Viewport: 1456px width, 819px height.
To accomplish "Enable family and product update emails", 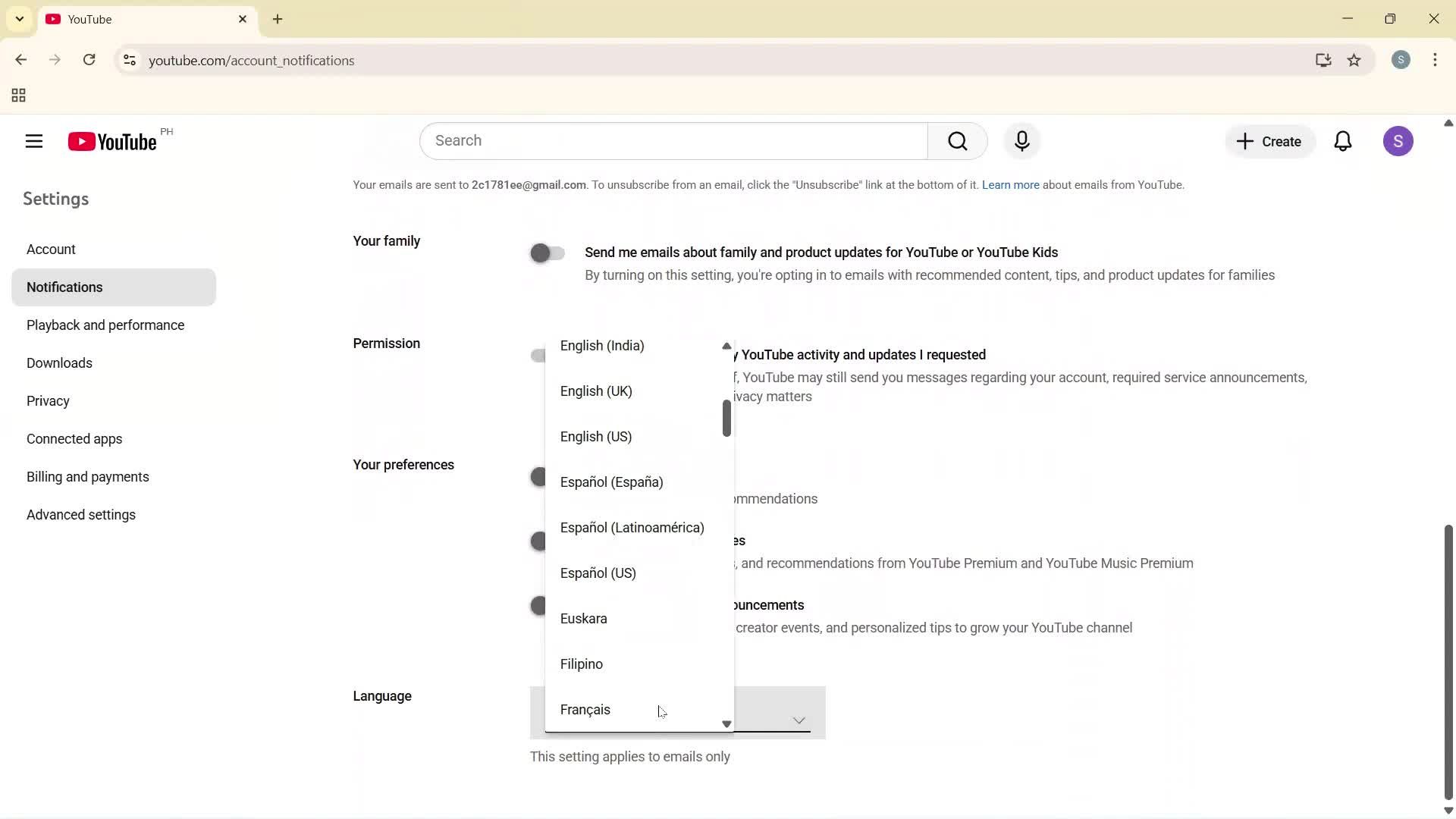I will pos(547,253).
